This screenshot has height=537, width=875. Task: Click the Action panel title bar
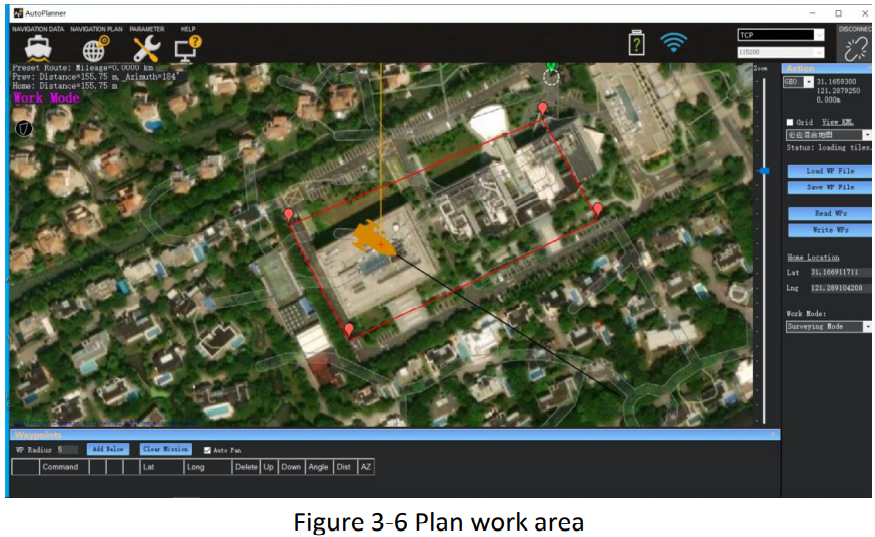[x=826, y=69]
